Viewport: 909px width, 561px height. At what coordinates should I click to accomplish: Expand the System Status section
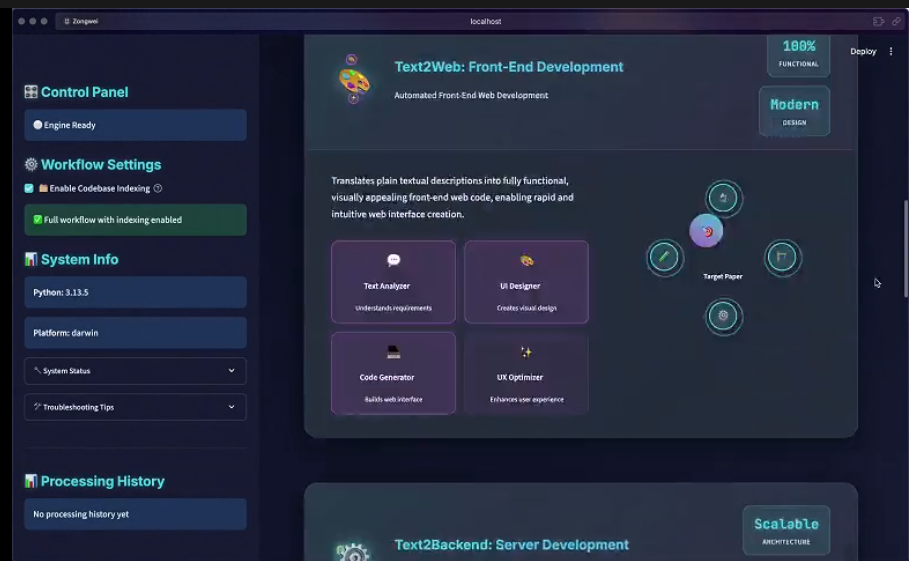click(135, 371)
